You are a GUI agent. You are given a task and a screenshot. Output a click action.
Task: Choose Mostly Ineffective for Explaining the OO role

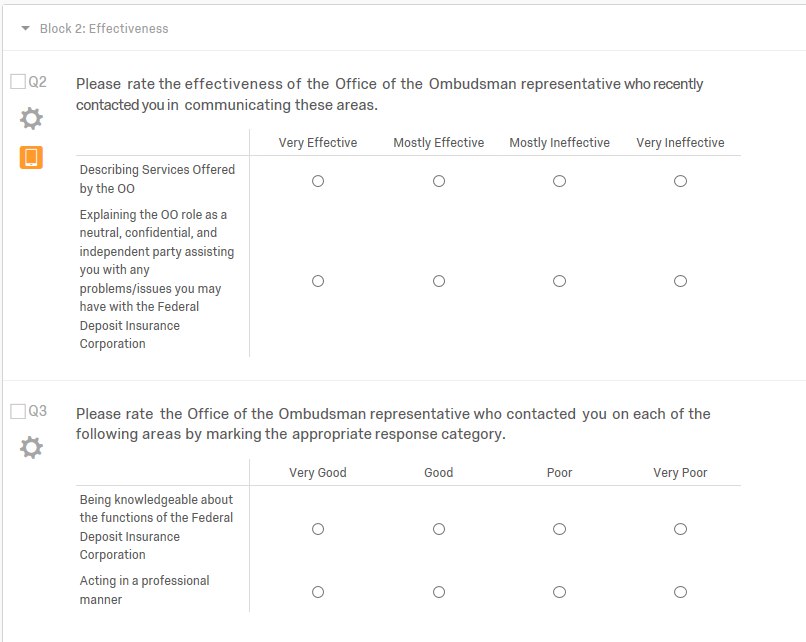559,281
